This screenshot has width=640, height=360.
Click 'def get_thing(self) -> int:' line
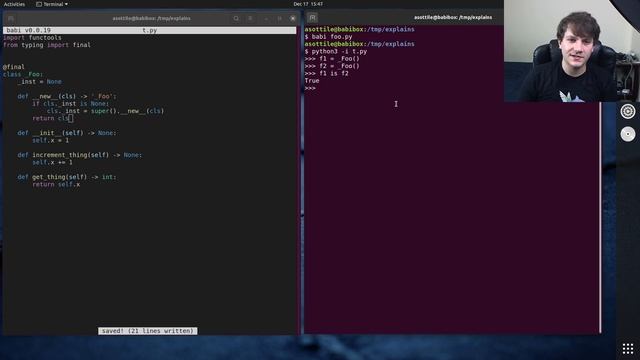click(x=67, y=177)
